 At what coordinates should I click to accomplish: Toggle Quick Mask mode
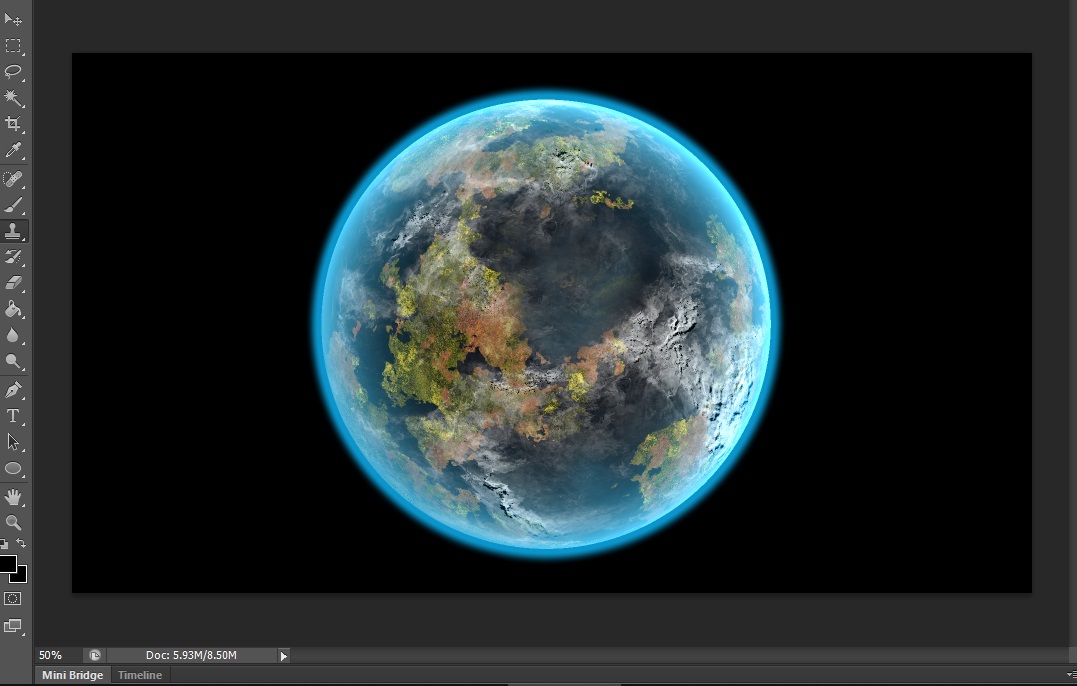point(12,599)
